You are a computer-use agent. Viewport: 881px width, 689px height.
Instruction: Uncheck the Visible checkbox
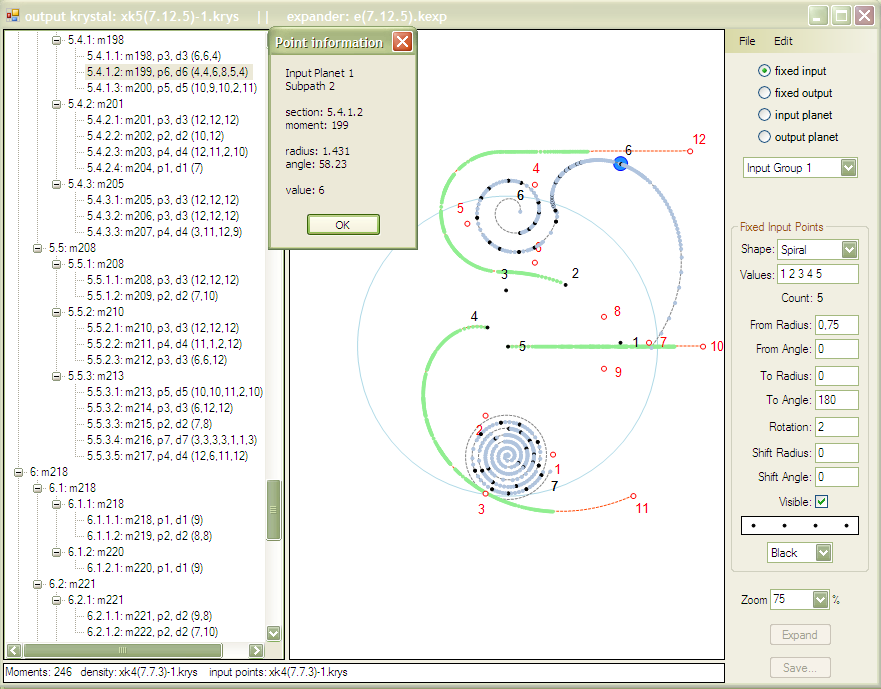click(821, 501)
